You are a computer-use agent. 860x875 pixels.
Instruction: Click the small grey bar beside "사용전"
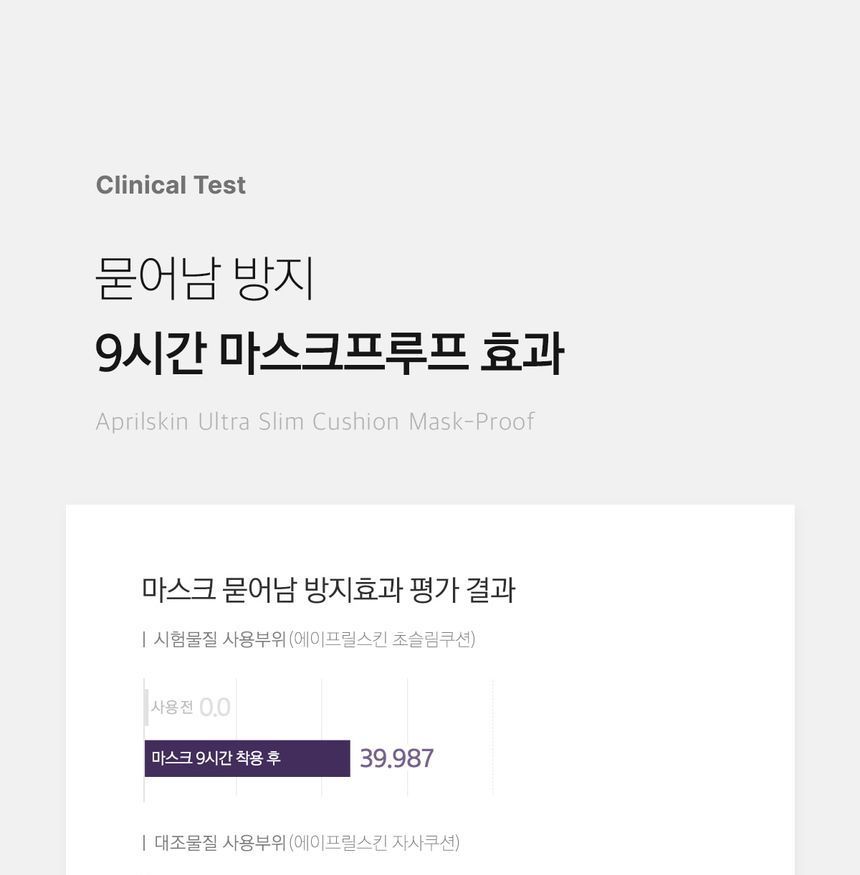(146, 707)
